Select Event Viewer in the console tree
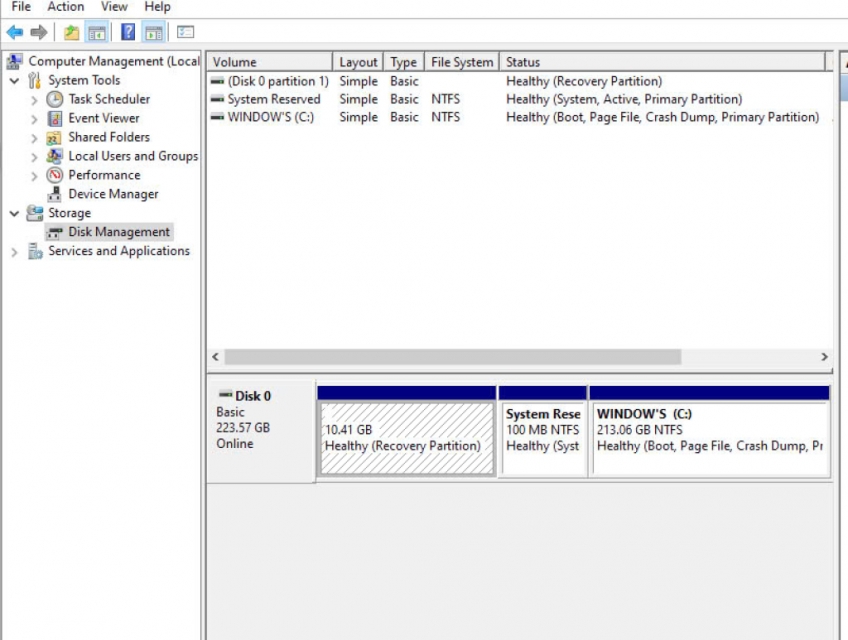The height and width of the screenshot is (640, 848). tap(103, 118)
